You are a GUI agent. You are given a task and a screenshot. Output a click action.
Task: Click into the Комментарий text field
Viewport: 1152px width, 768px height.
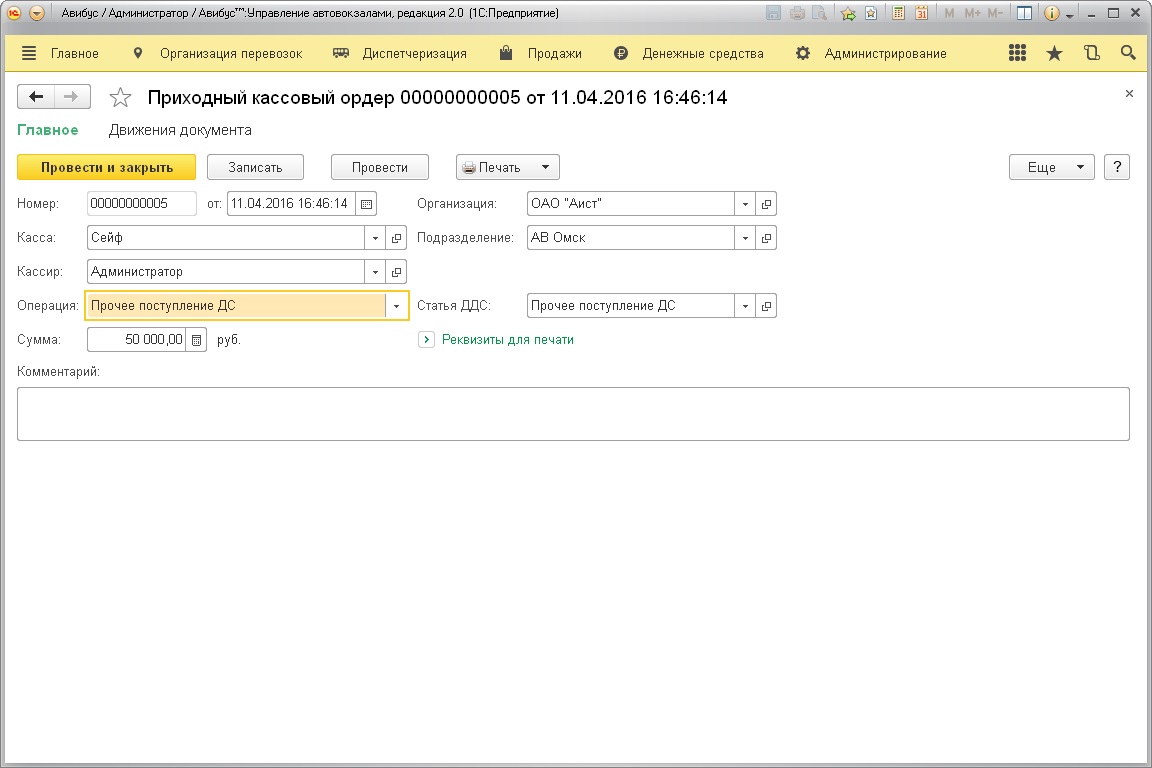pos(573,414)
